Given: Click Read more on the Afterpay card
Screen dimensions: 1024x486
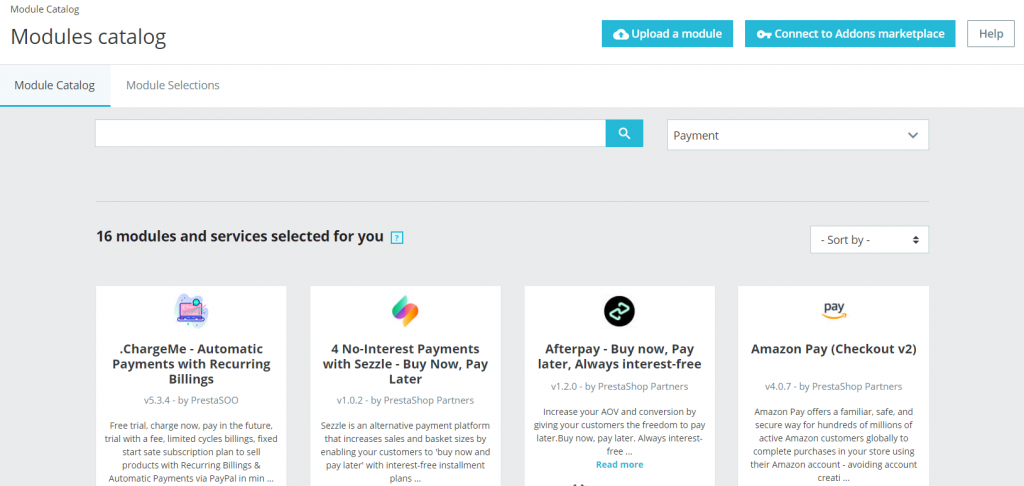Looking at the screenshot, I should click(619, 464).
